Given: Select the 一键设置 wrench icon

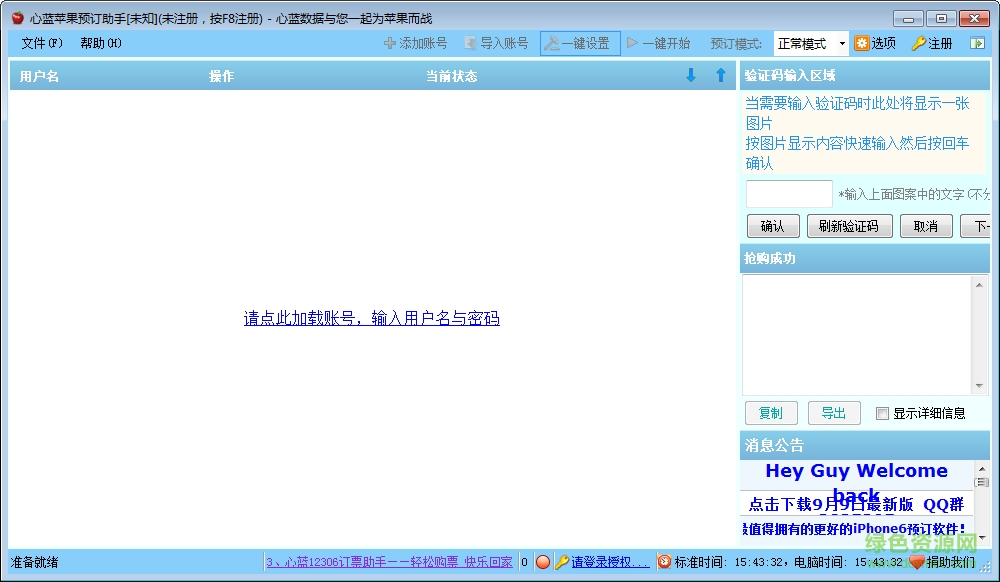Looking at the screenshot, I should click(x=550, y=43).
